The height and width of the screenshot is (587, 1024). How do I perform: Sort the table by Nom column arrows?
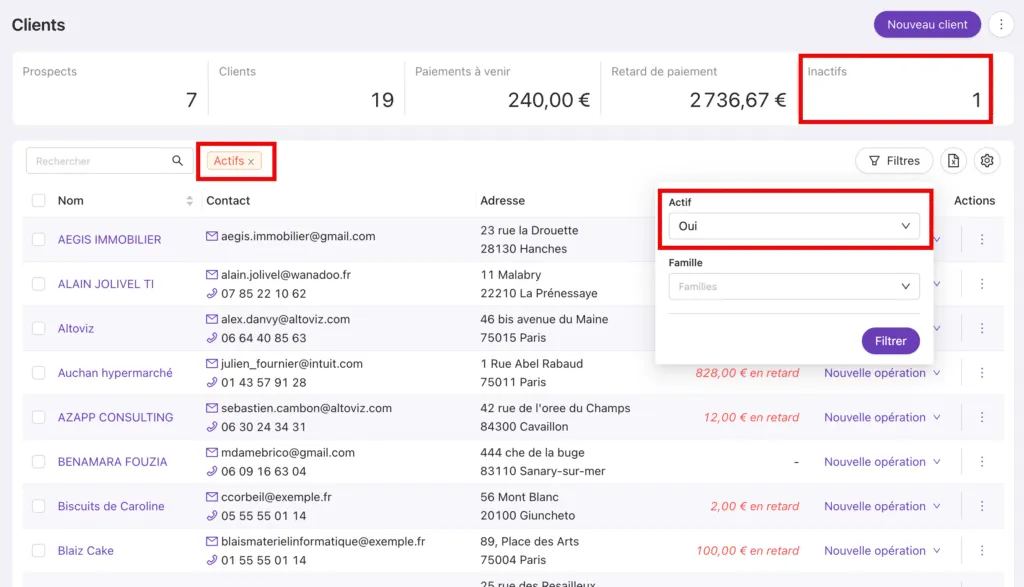[x=189, y=200]
